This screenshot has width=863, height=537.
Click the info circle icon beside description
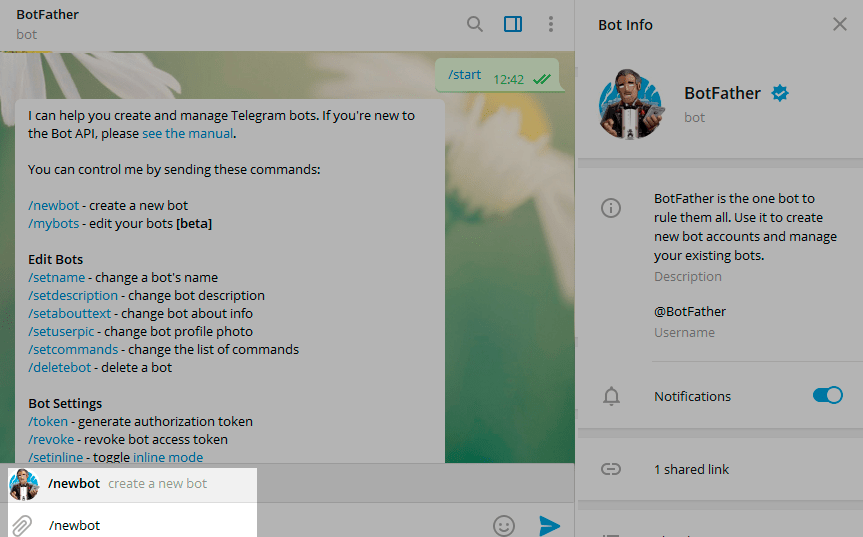coord(611,208)
